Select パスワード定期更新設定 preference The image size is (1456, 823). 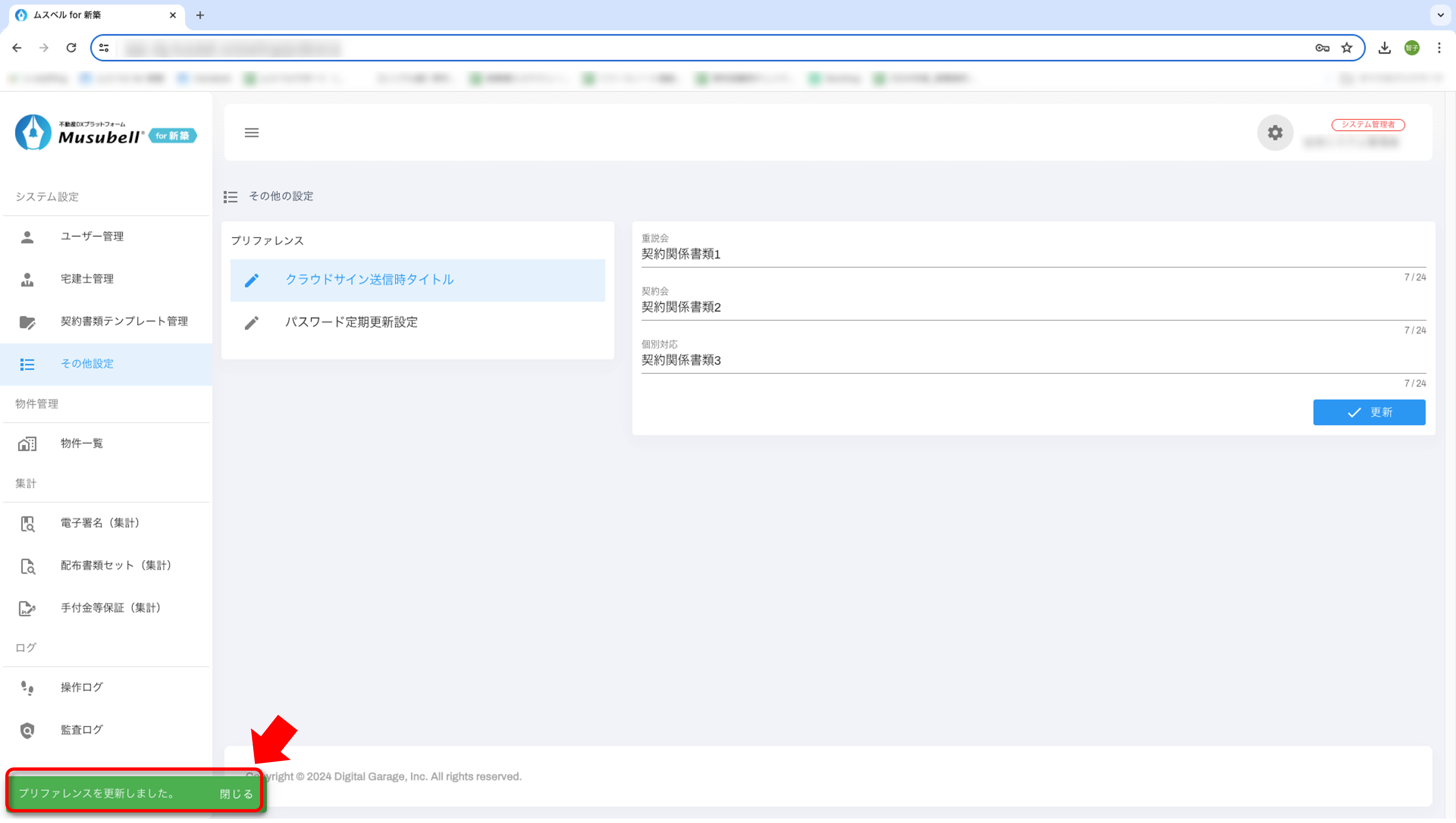pos(351,322)
